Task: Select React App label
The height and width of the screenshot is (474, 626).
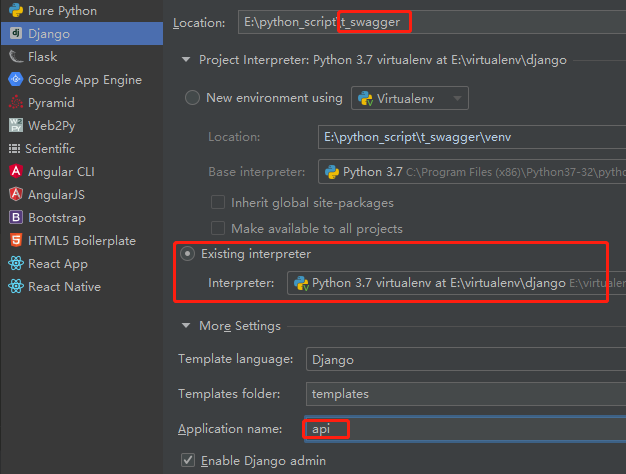Action: [x=58, y=264]
